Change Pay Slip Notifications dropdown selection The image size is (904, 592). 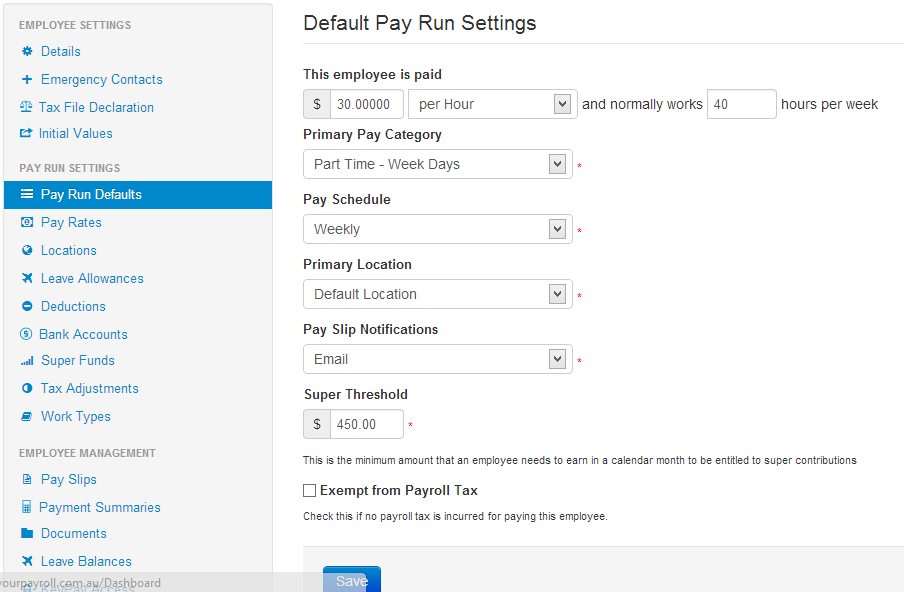tap(437, 359)
